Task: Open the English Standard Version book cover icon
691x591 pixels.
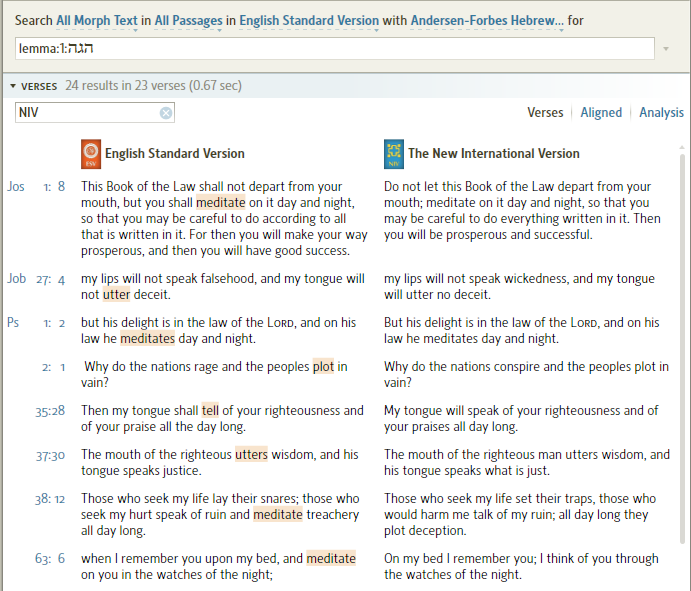Action: [x=91, y=154]
